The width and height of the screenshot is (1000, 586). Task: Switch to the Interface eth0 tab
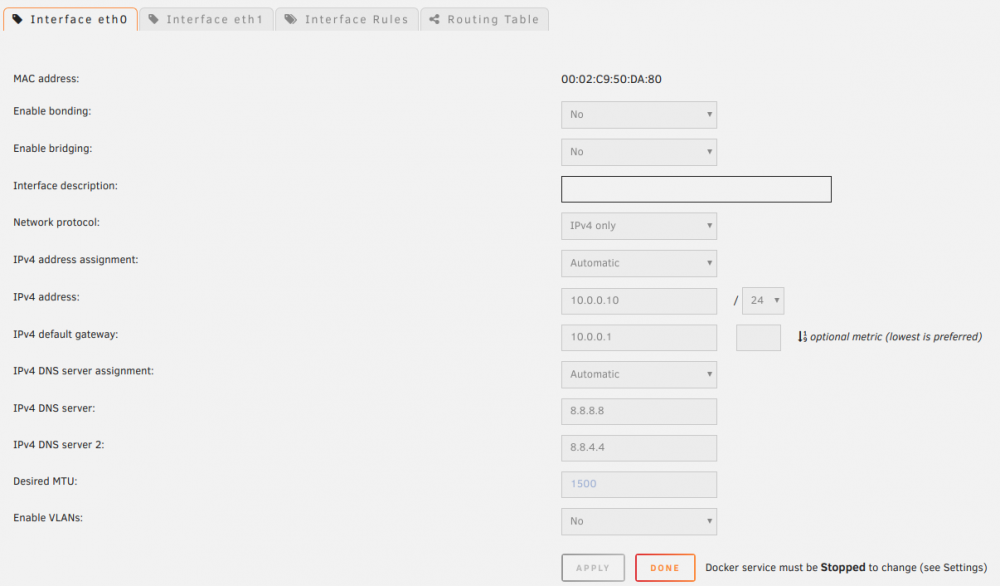[x=70, y=19]
